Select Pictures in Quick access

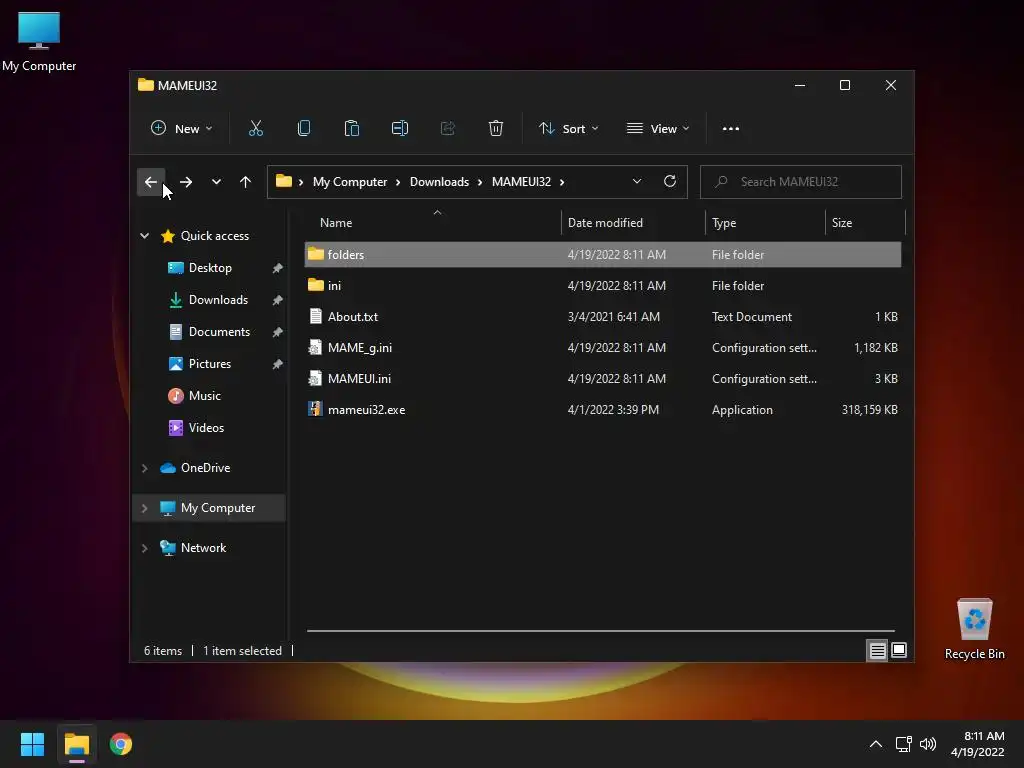point(210,364)
